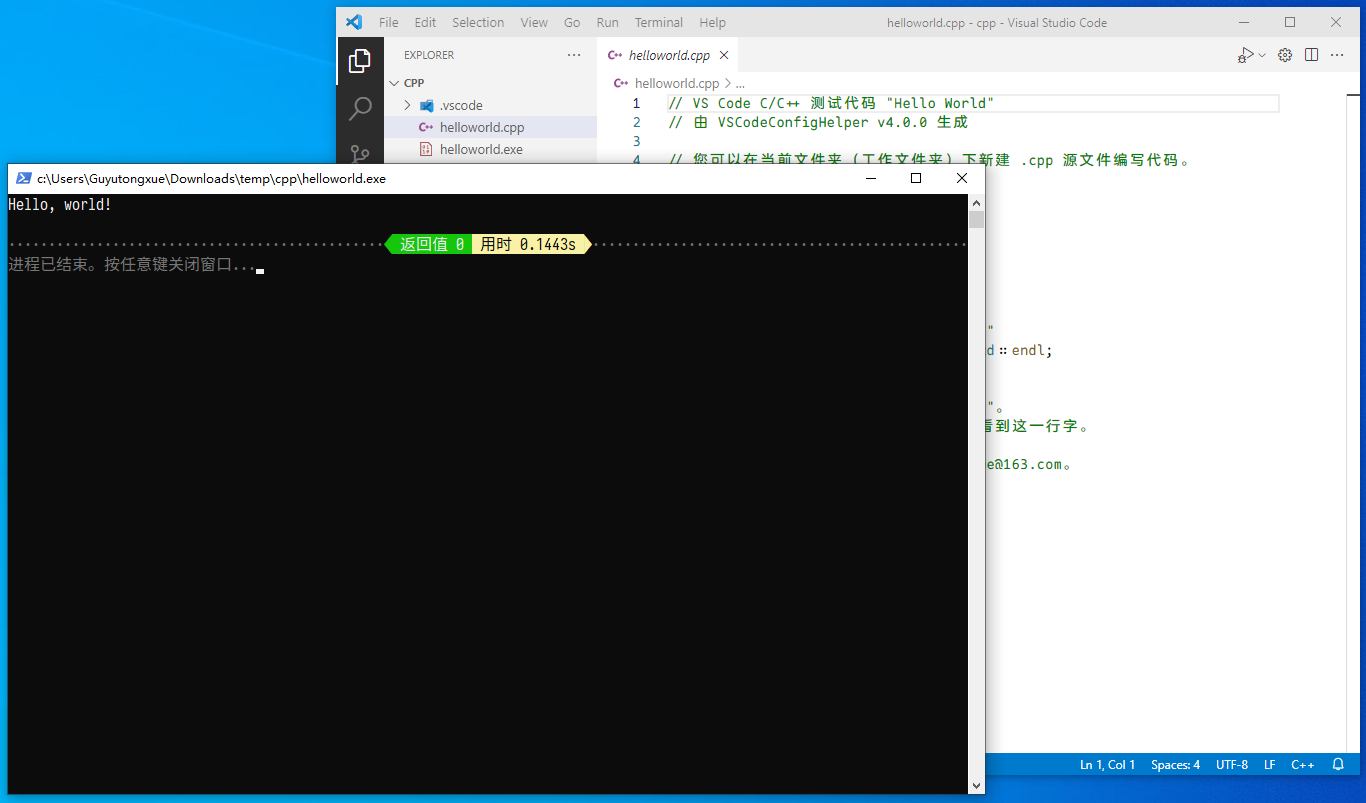Image resolution: width=1366 pixels, height=803 pixels.
Task: Click helloworld.cpp in the breadcrumb
Action: (x=677, y=84)
